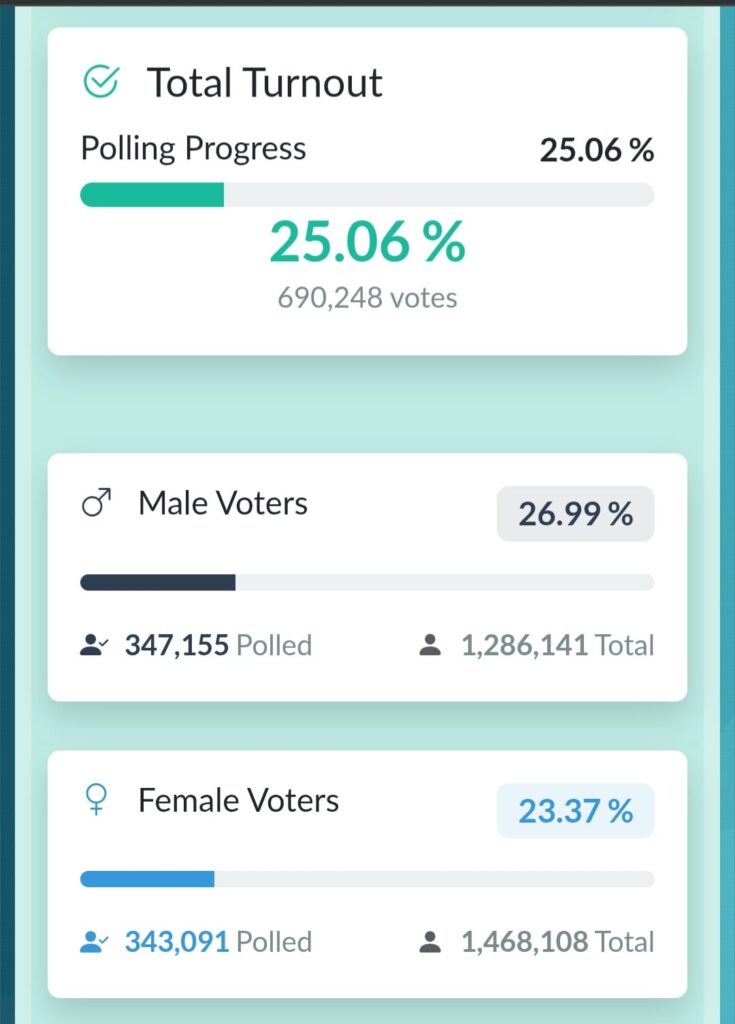
Task: Click the female symbol icon
Action: pyautogui.click(x=96, y=800)
